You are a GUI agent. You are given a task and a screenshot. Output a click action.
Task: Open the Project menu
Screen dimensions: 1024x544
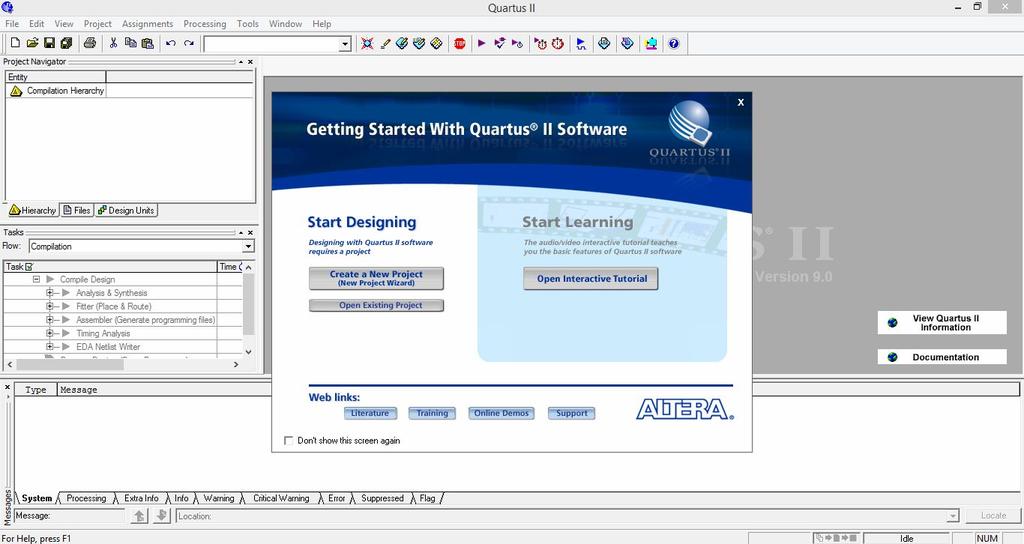97,24
